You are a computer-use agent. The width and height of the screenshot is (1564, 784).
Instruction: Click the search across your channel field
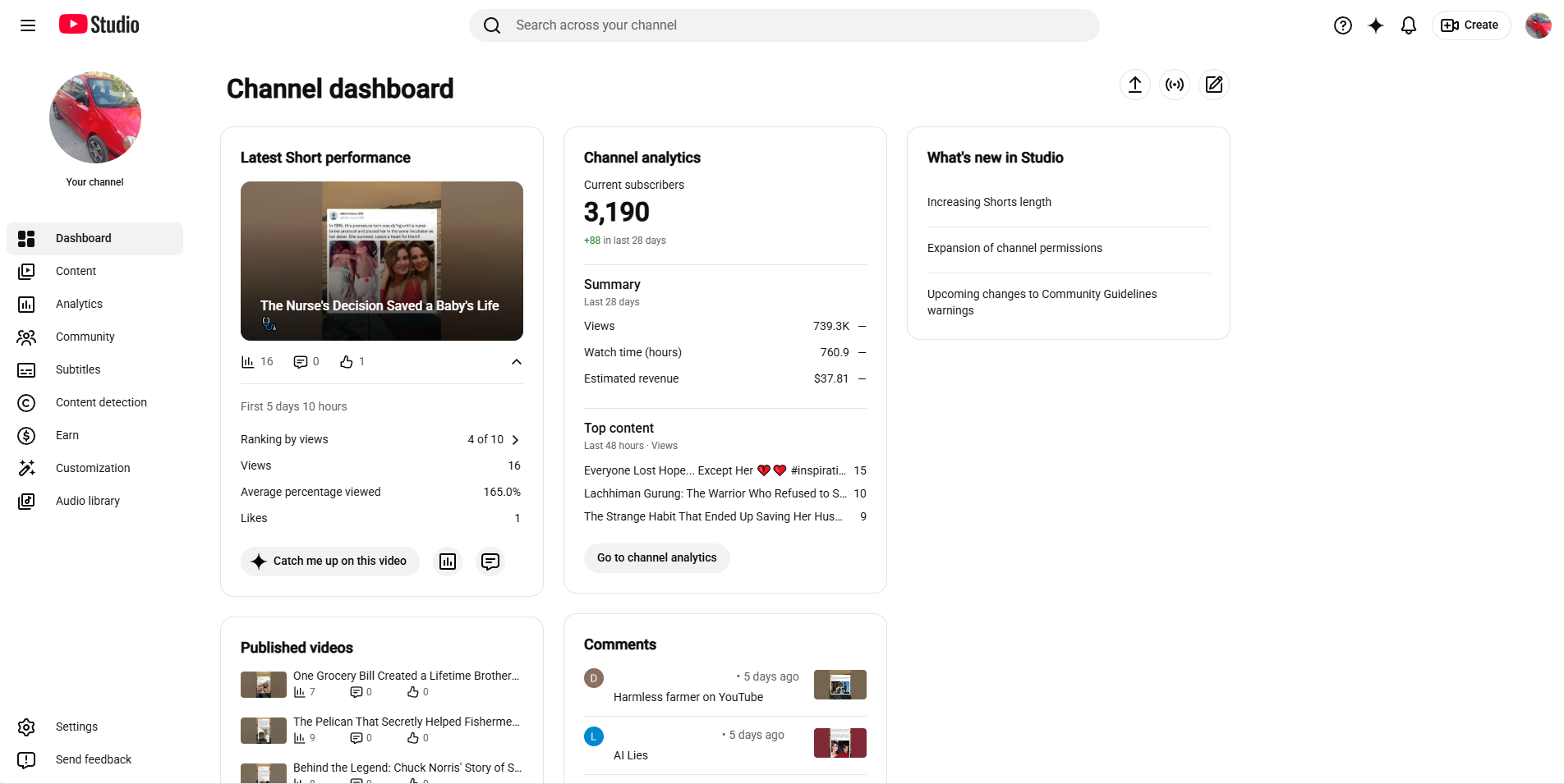[784, 25]
